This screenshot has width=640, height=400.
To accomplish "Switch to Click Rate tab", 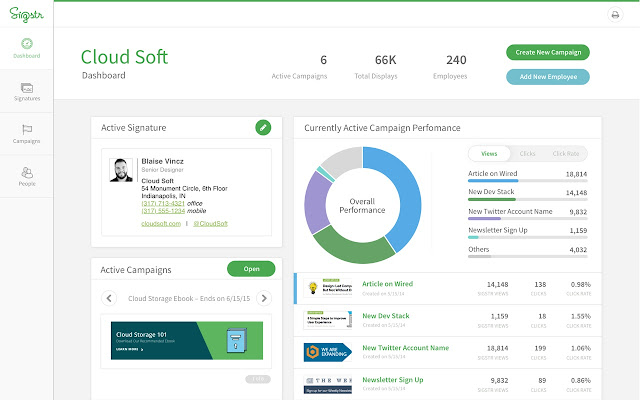I will click(566, 153).
